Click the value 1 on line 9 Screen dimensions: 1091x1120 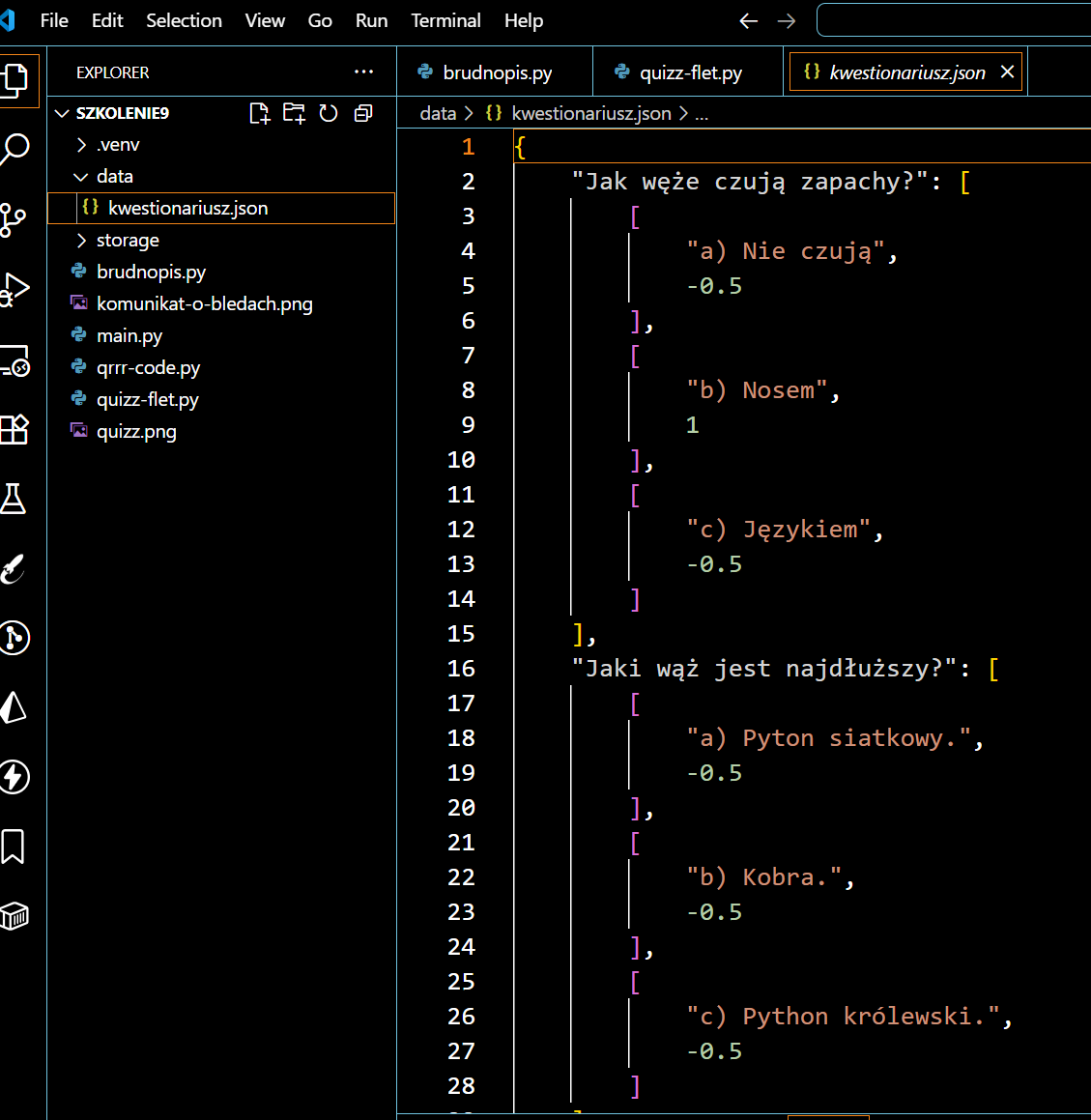[x=692, y=425]
